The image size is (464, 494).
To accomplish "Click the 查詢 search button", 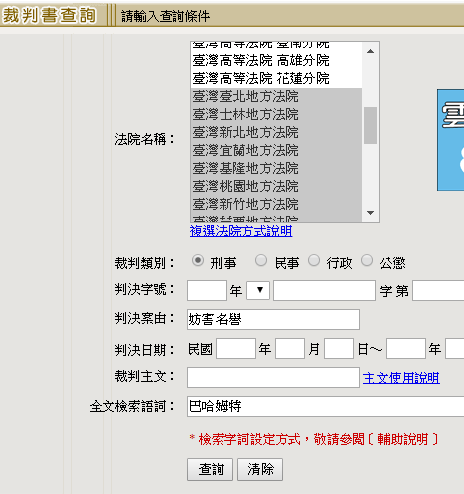I will (210, 469).
